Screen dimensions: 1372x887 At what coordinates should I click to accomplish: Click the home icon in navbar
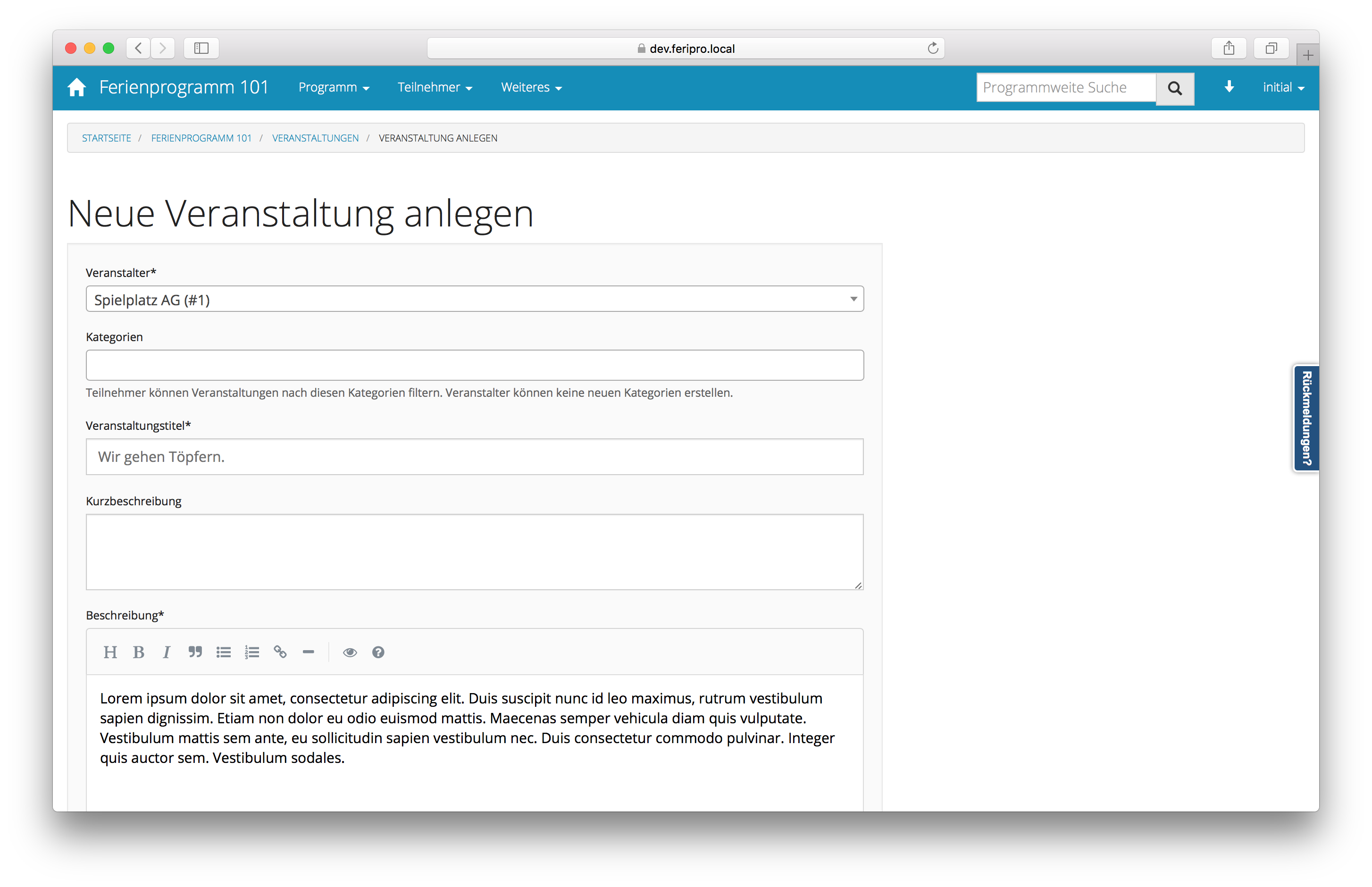pyautogui.click(x=76, y=88)
